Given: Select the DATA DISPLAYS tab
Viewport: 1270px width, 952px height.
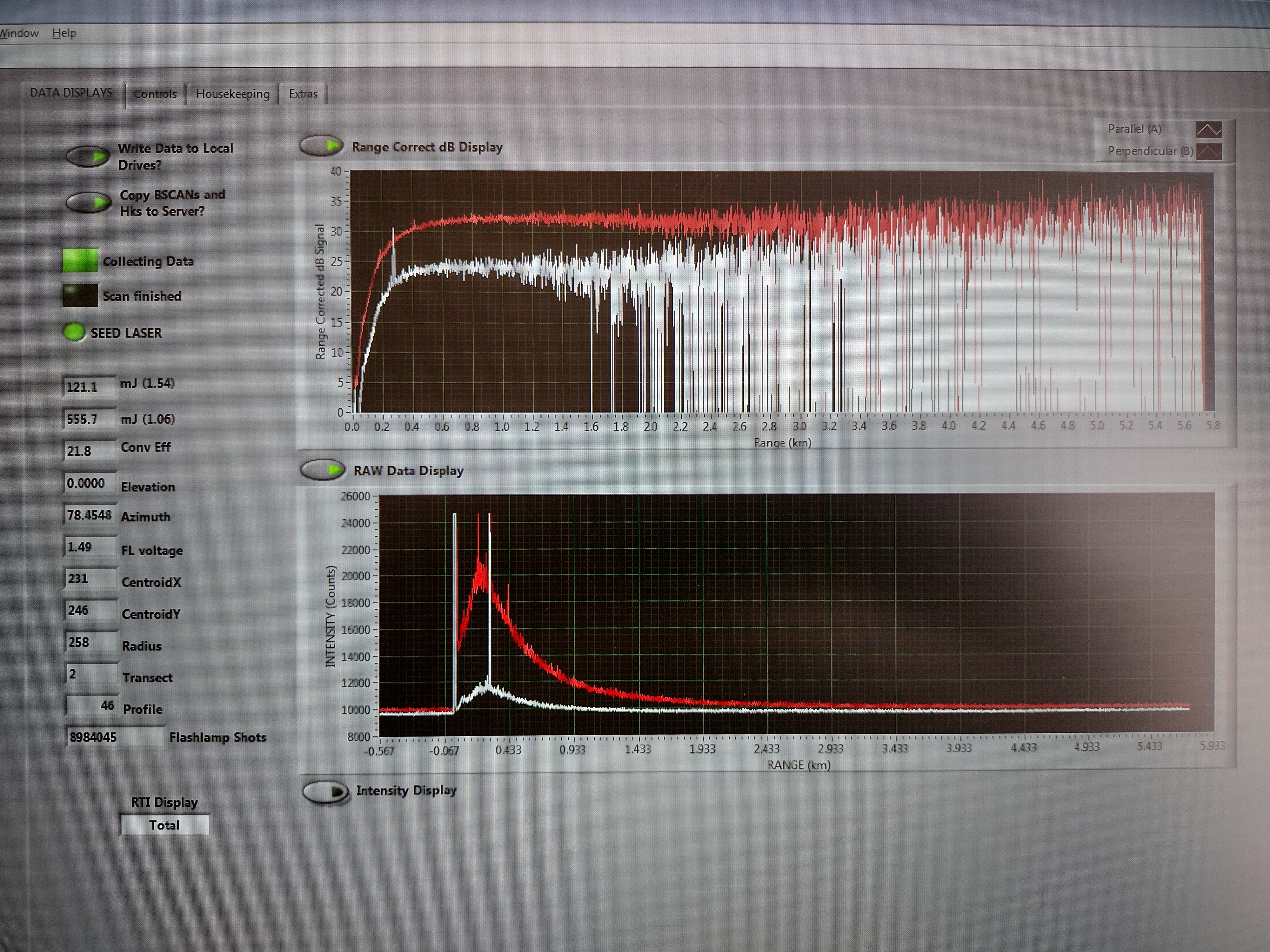Looking at the screenshot, I should (x=71, y=92).
